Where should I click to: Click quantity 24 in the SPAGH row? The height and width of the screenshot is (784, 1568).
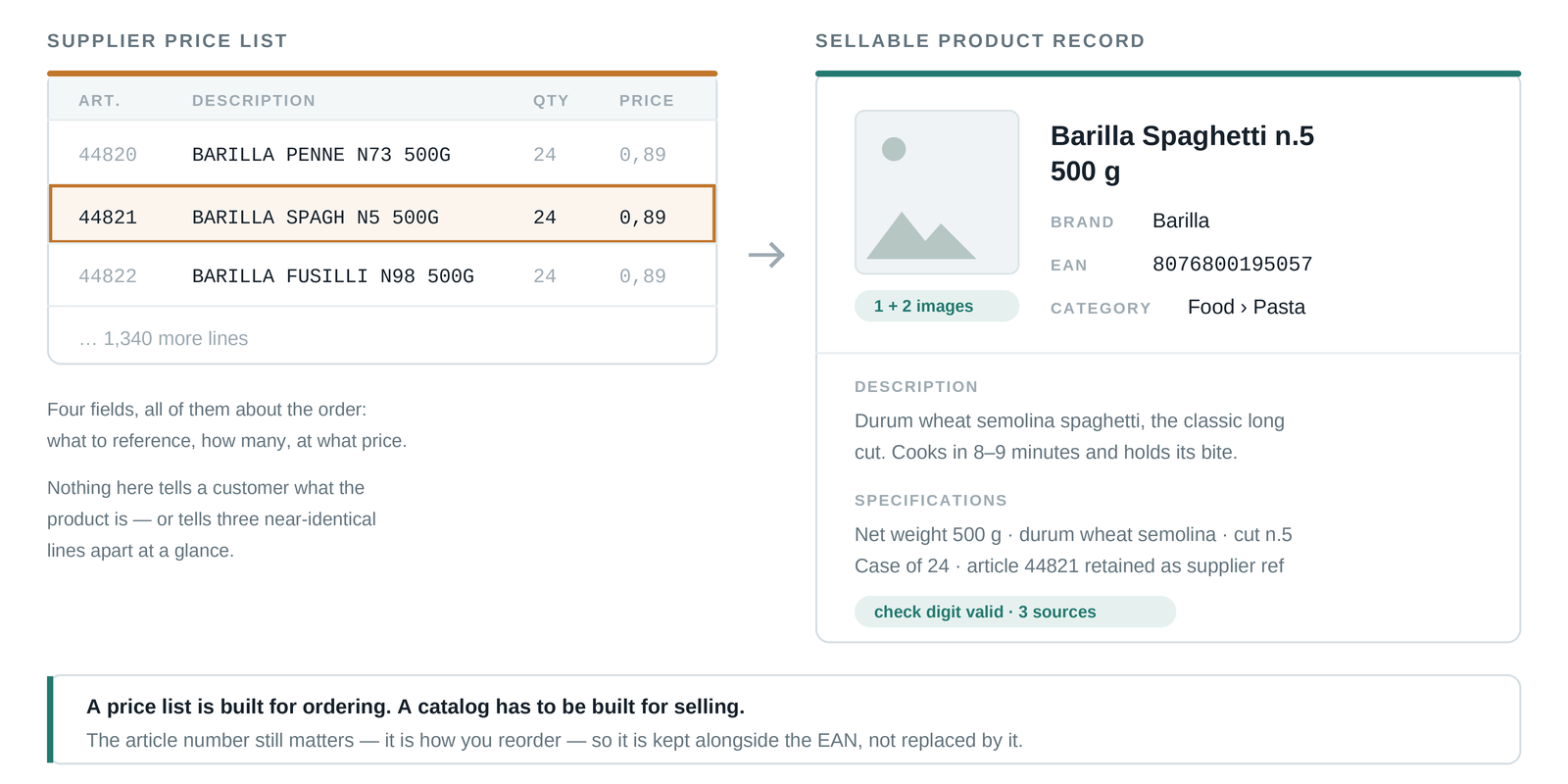545,218
